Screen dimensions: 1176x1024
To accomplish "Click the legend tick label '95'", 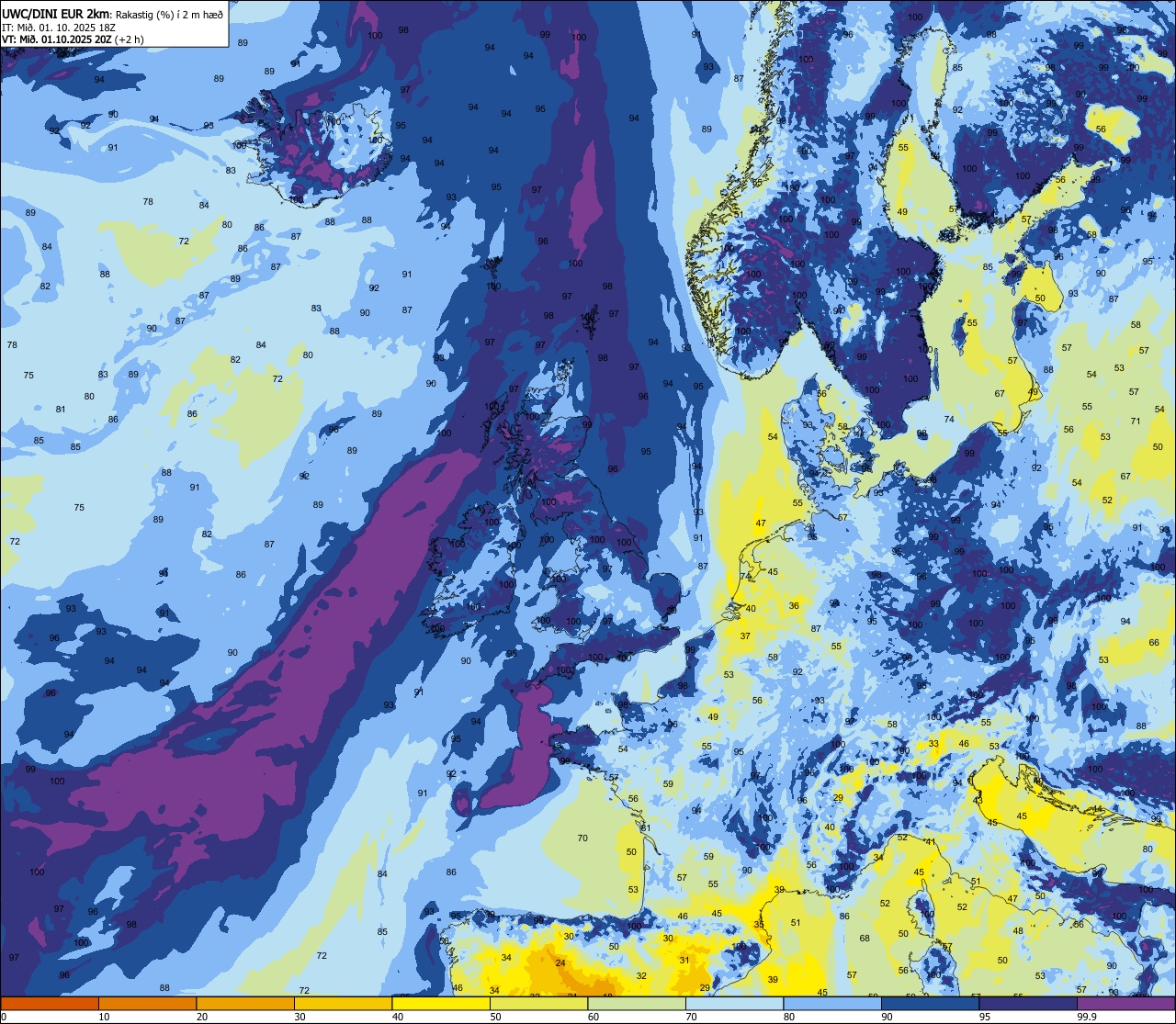I will pyautogui.click(x=985, y=1017).
